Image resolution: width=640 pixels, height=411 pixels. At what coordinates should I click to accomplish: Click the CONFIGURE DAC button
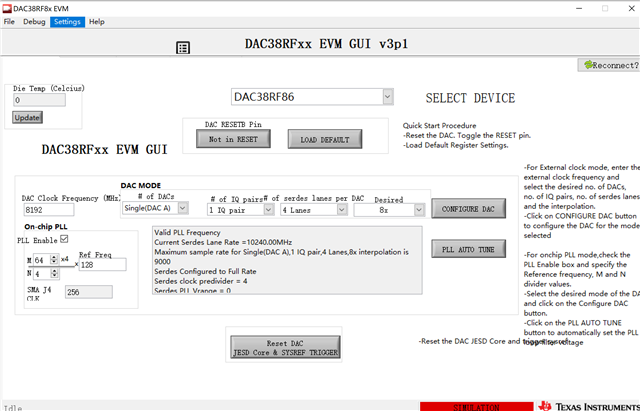tap(468, 209)
